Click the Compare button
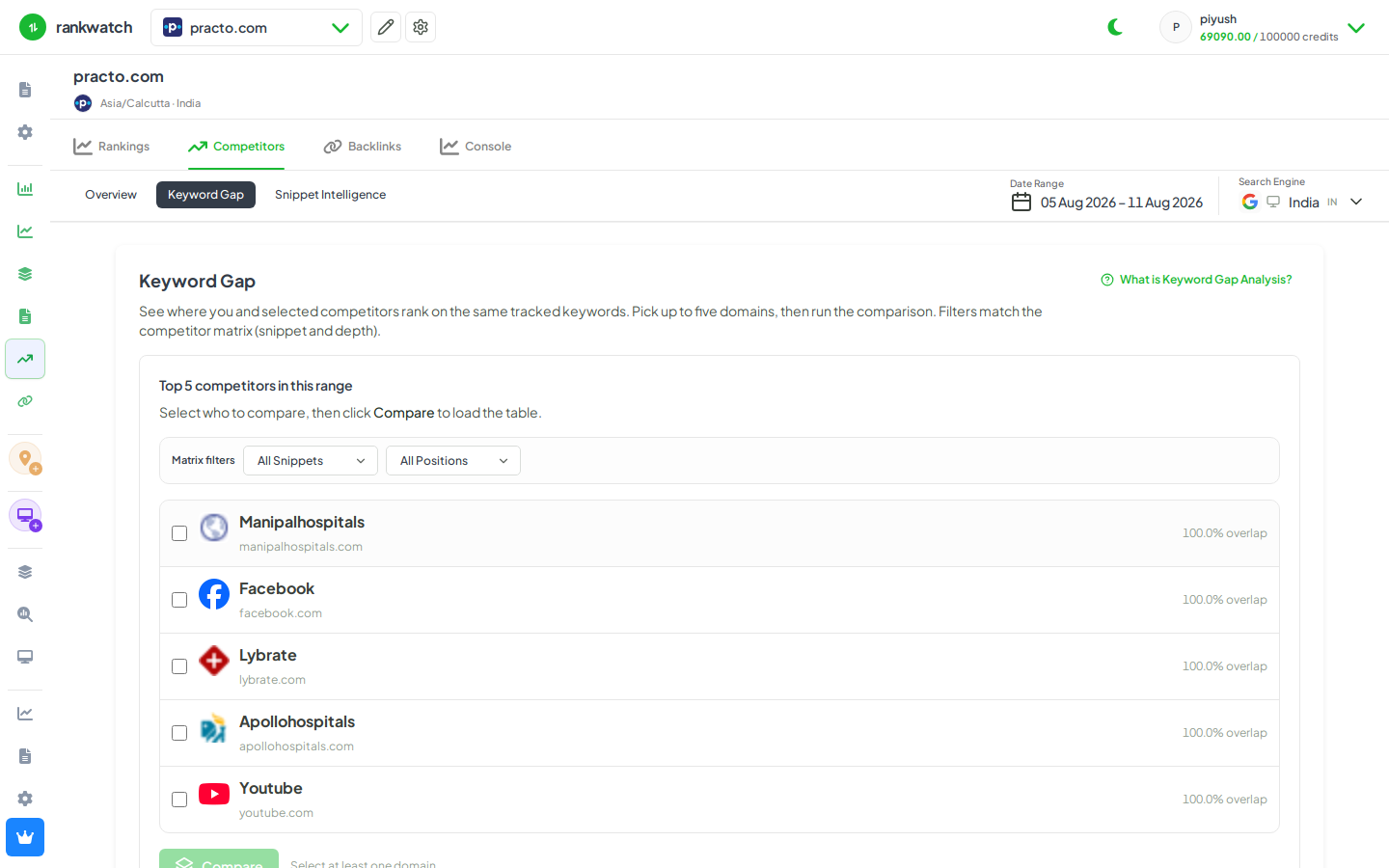This screenshot has width=1389, height=868. pyautogui.click(x=219, y=858)
